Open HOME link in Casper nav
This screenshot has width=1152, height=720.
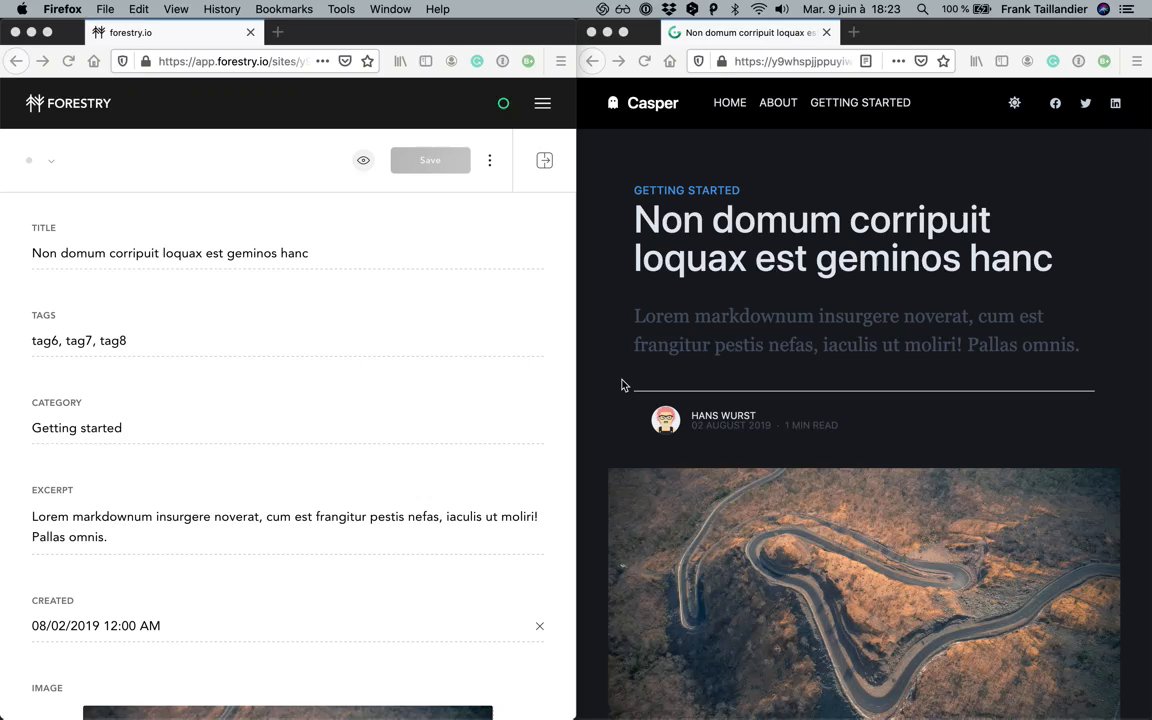pos(730,103)
